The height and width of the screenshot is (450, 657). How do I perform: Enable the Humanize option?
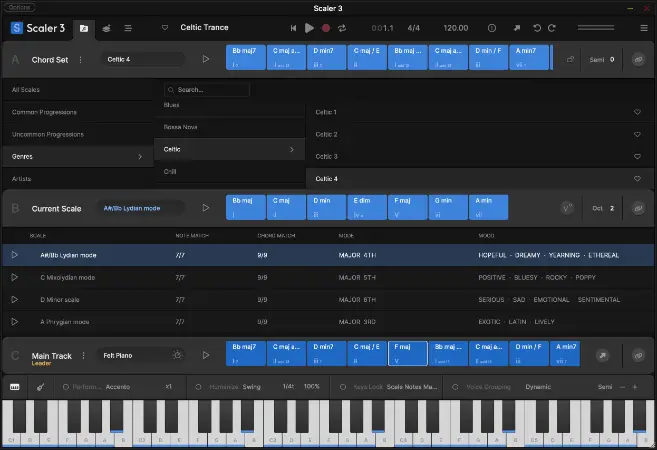pos(198,386)
